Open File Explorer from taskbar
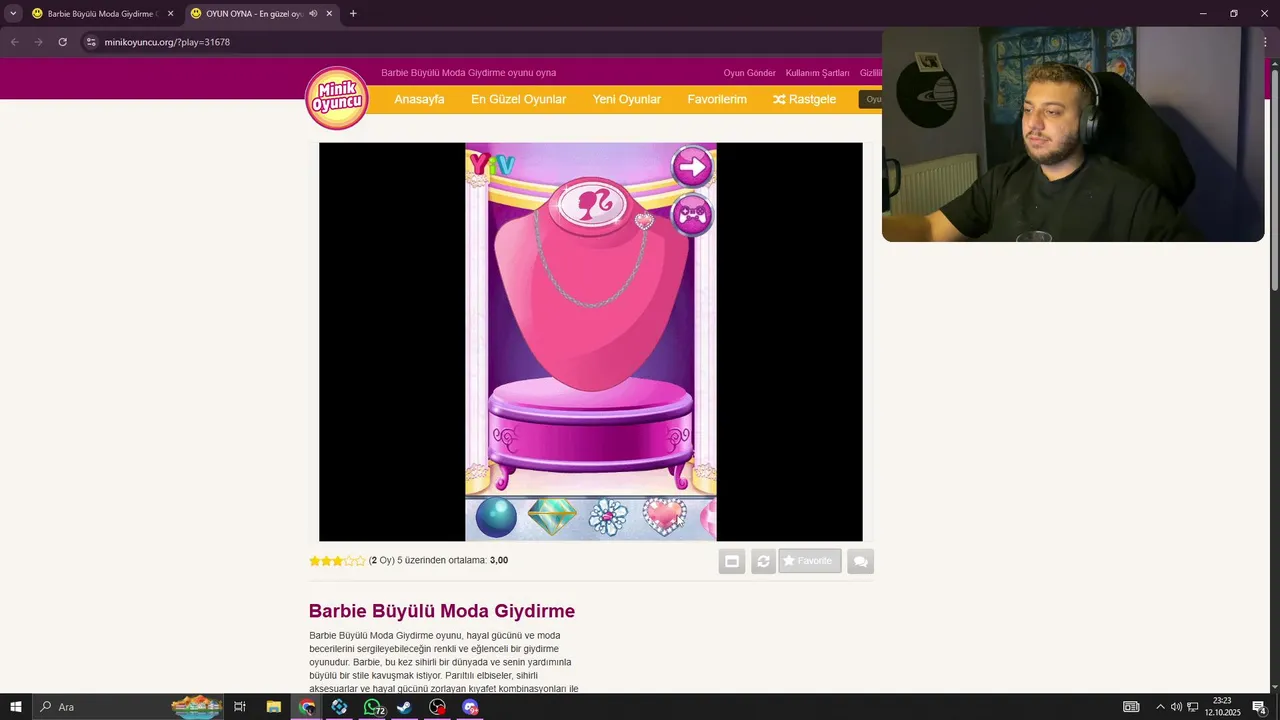 (x=273, y=707)
